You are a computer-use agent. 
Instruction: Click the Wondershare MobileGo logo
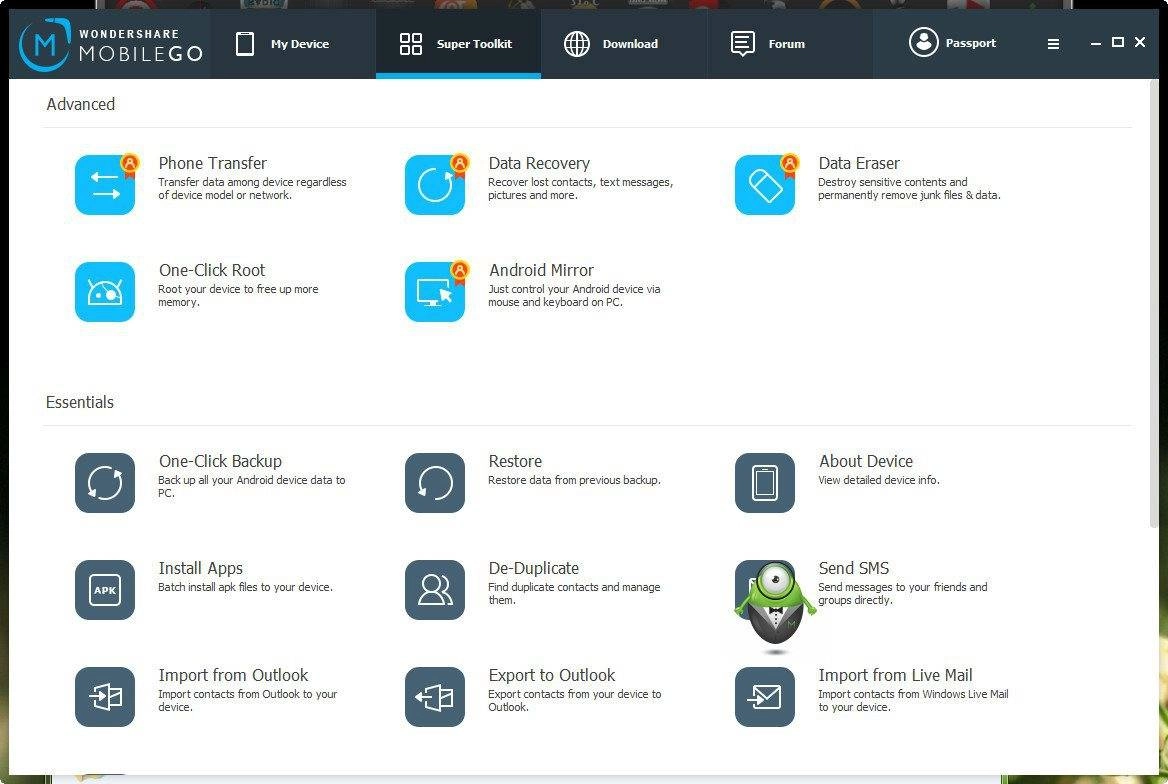click(x=111, y=44)
